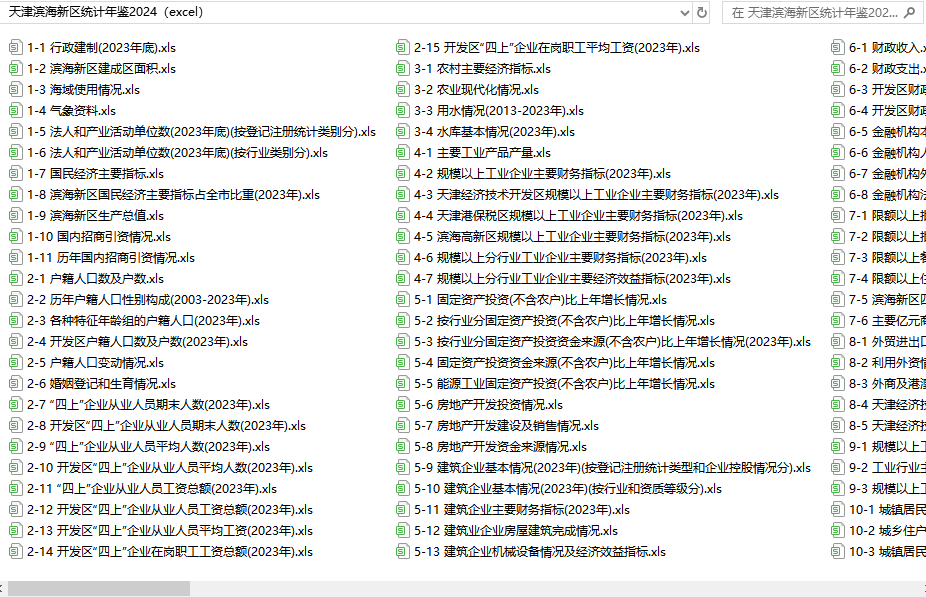Click file icon of 1-10 国内招商引资情况.xls
Image resolution: width=926 pixels, height=597 pixels.
click(16, 237)
